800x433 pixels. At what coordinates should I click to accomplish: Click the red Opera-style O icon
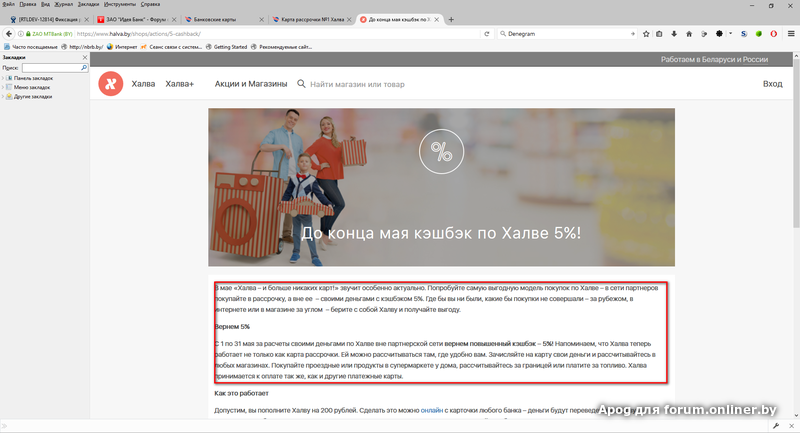pos(773,34)
